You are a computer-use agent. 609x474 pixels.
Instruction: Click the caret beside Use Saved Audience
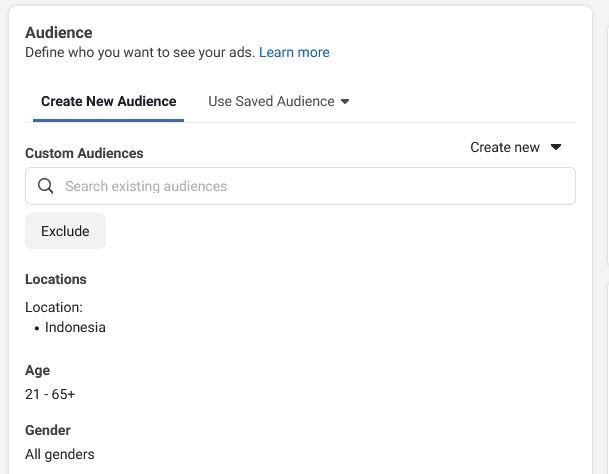coord(345,101)
